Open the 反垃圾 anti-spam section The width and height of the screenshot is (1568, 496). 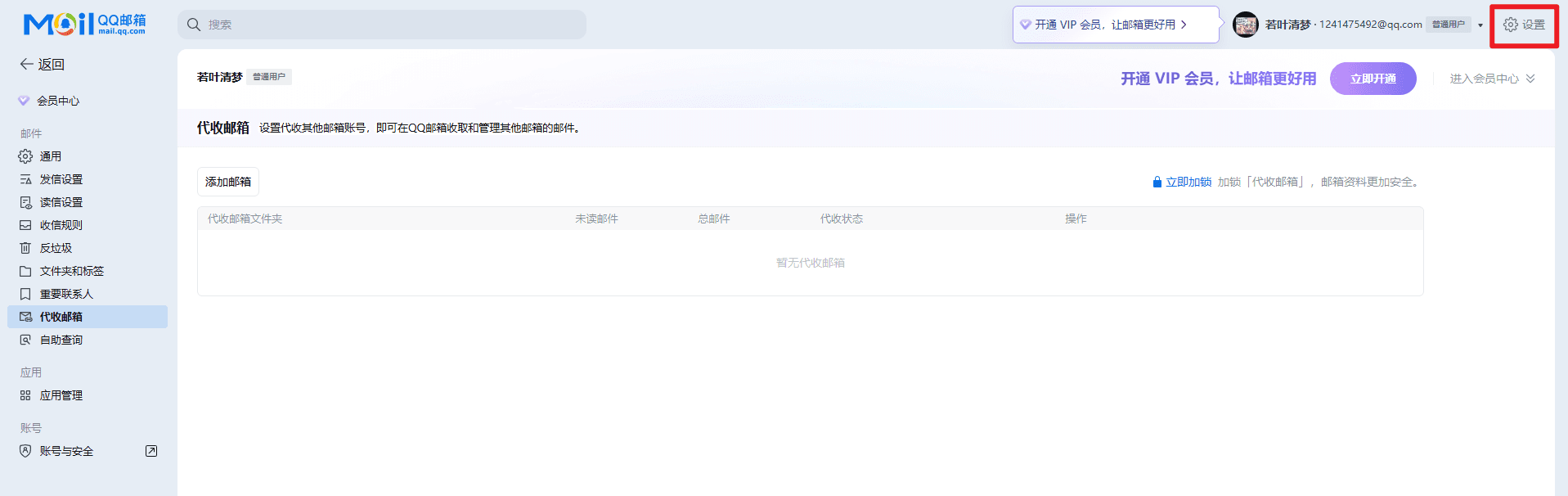(x=56, y=248)
